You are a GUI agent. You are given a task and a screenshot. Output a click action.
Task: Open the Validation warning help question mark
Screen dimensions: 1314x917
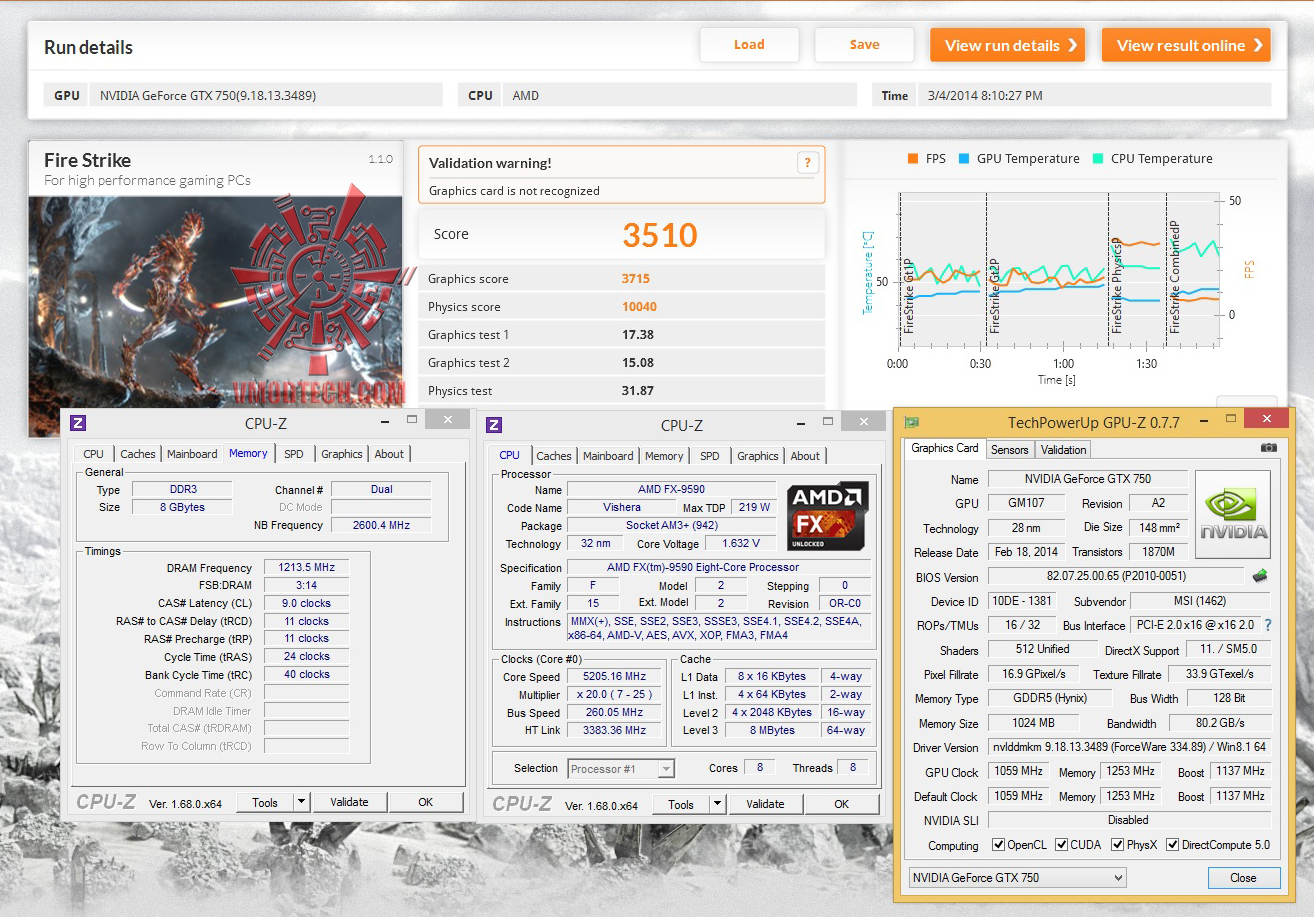pyautogui.click(x=807, y=163)
